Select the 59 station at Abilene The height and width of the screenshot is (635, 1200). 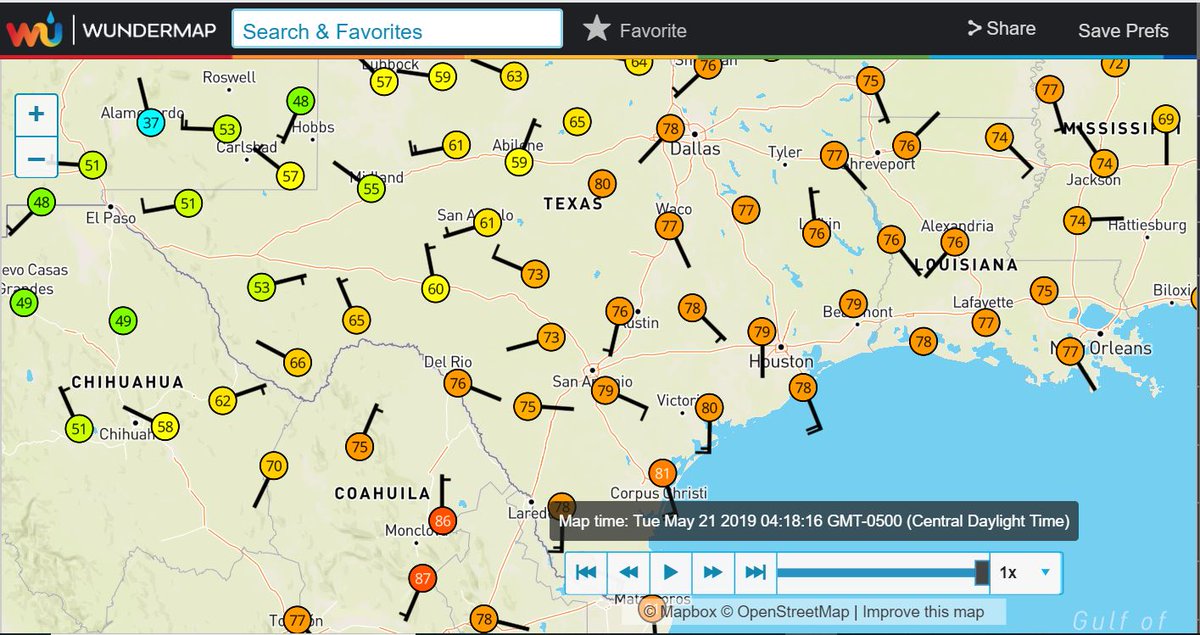click(519, 162)
